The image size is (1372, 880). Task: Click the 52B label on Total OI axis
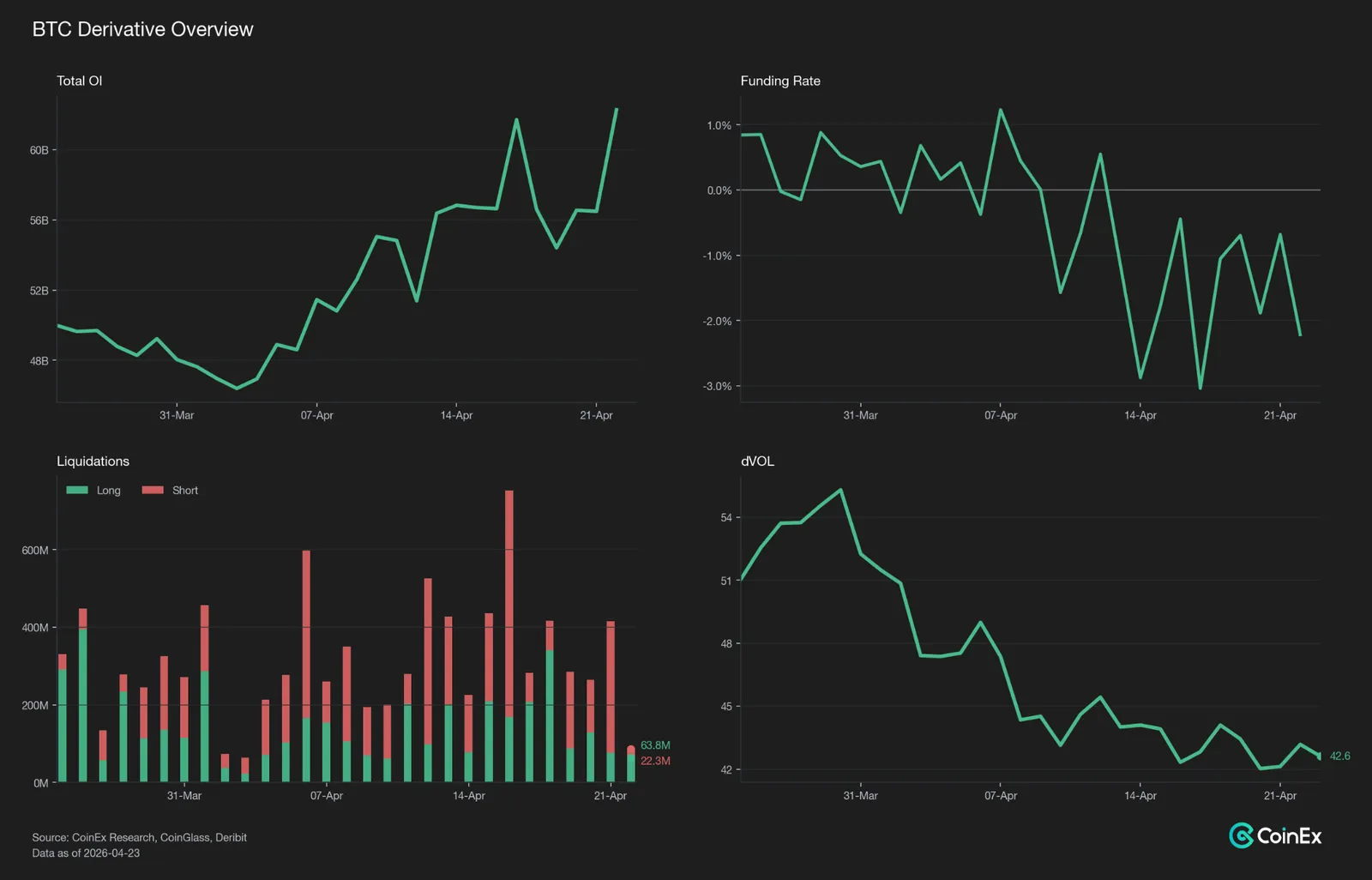tap(39, 291)
